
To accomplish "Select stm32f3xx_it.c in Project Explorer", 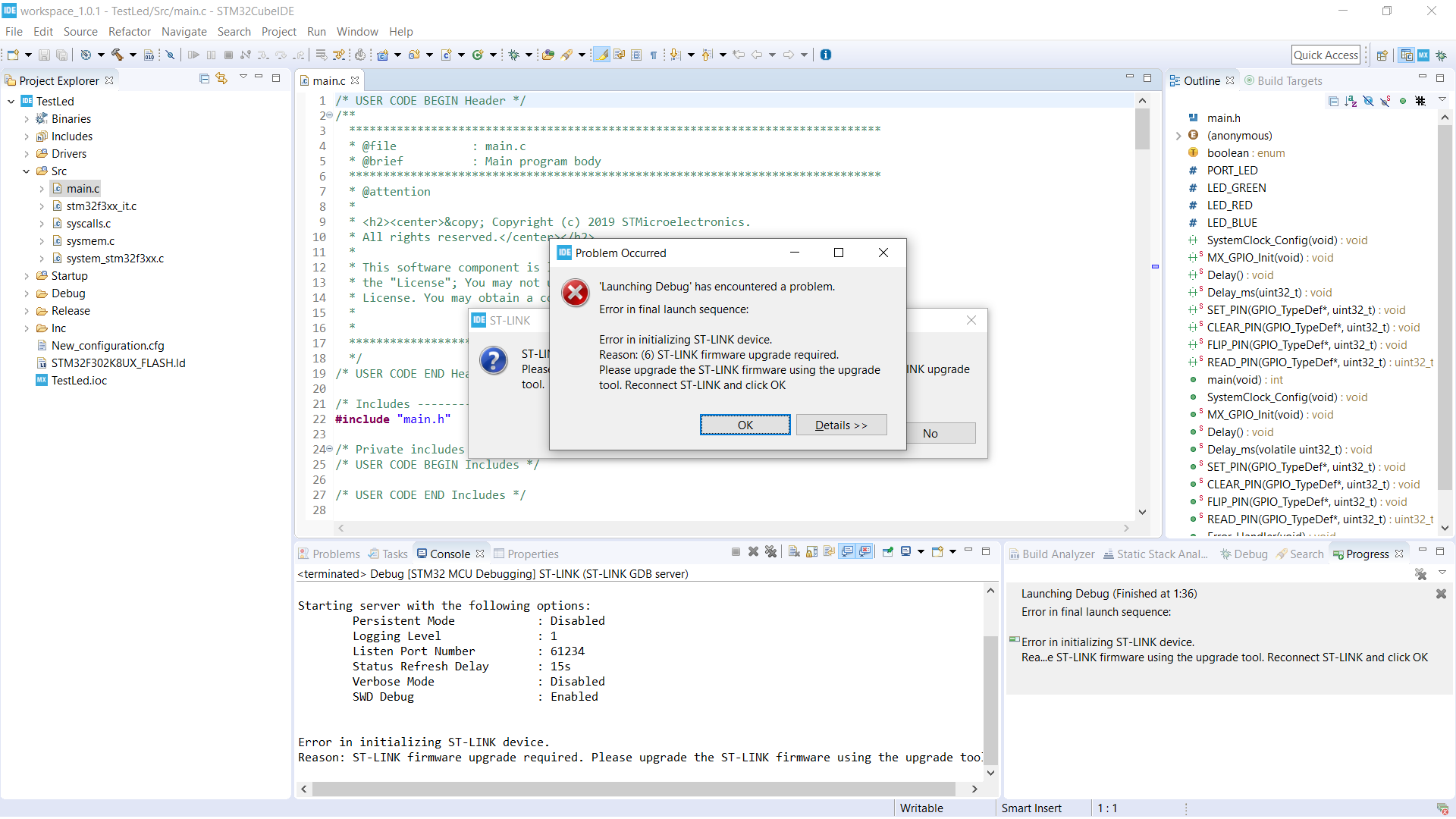I will [x=101, y=206].
